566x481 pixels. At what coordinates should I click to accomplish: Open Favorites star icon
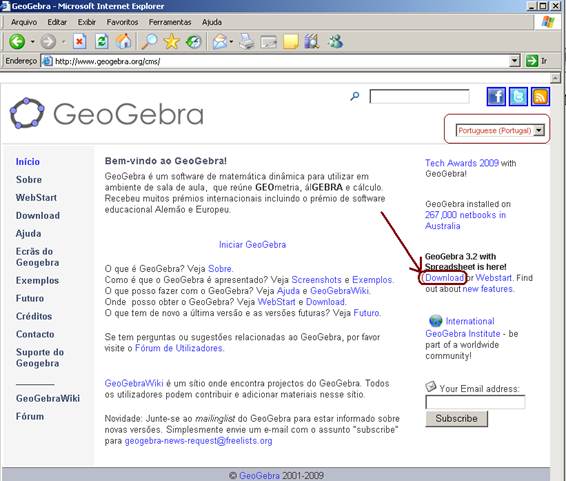coord(171,41)
